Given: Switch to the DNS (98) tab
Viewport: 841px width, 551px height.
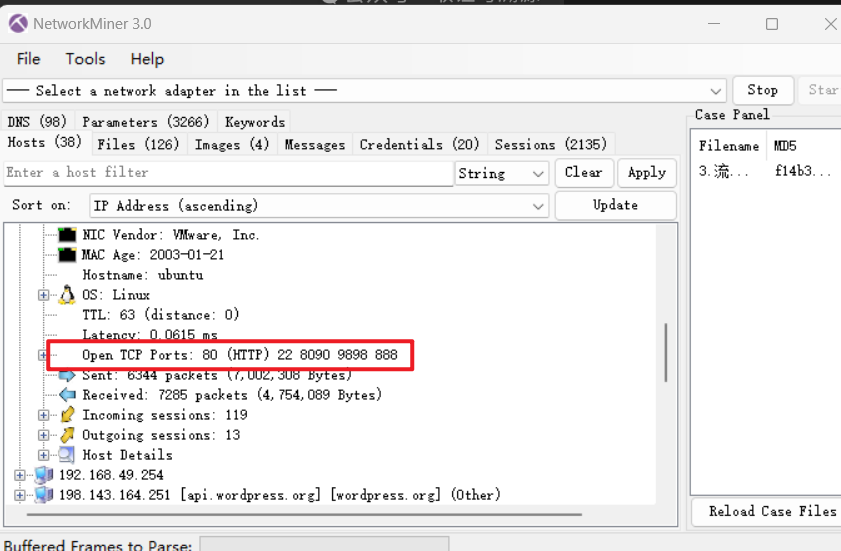Looking at the screenshot, I should [38, 122].
